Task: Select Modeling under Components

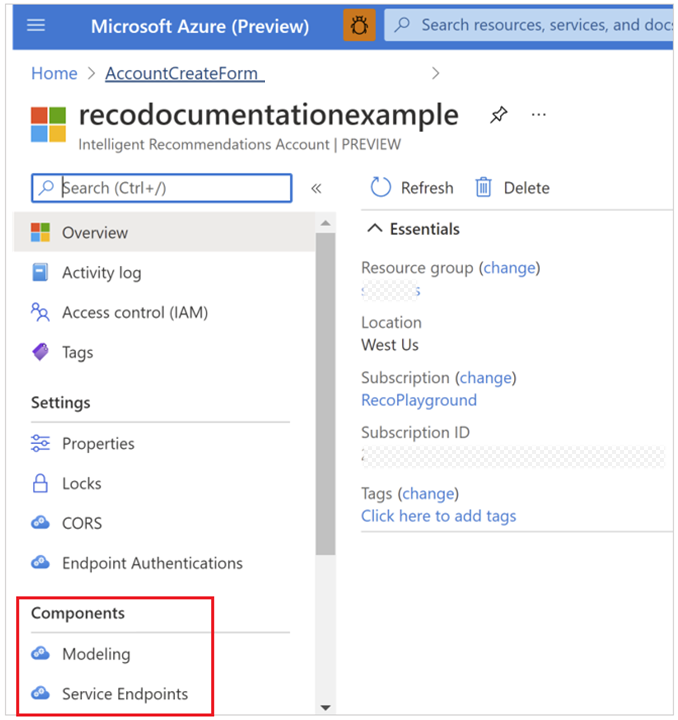Action: pyautogui.click(x=96, y=654)
